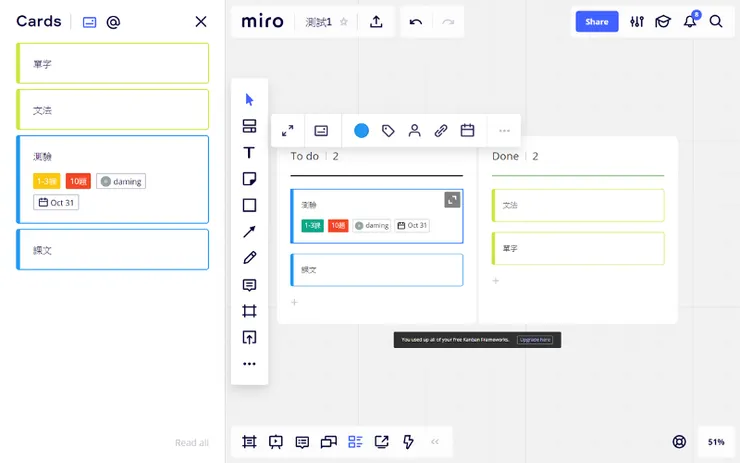
Task: Open frames panel in bottom toolbar
Action: [249, 442]
